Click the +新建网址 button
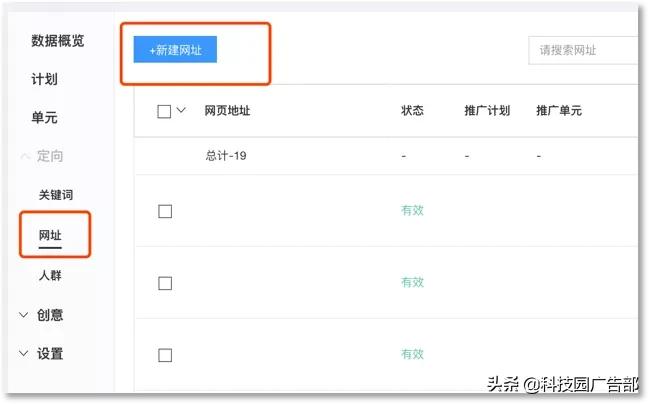The width and height of the screenshot is (650, 404). (175, 49)
